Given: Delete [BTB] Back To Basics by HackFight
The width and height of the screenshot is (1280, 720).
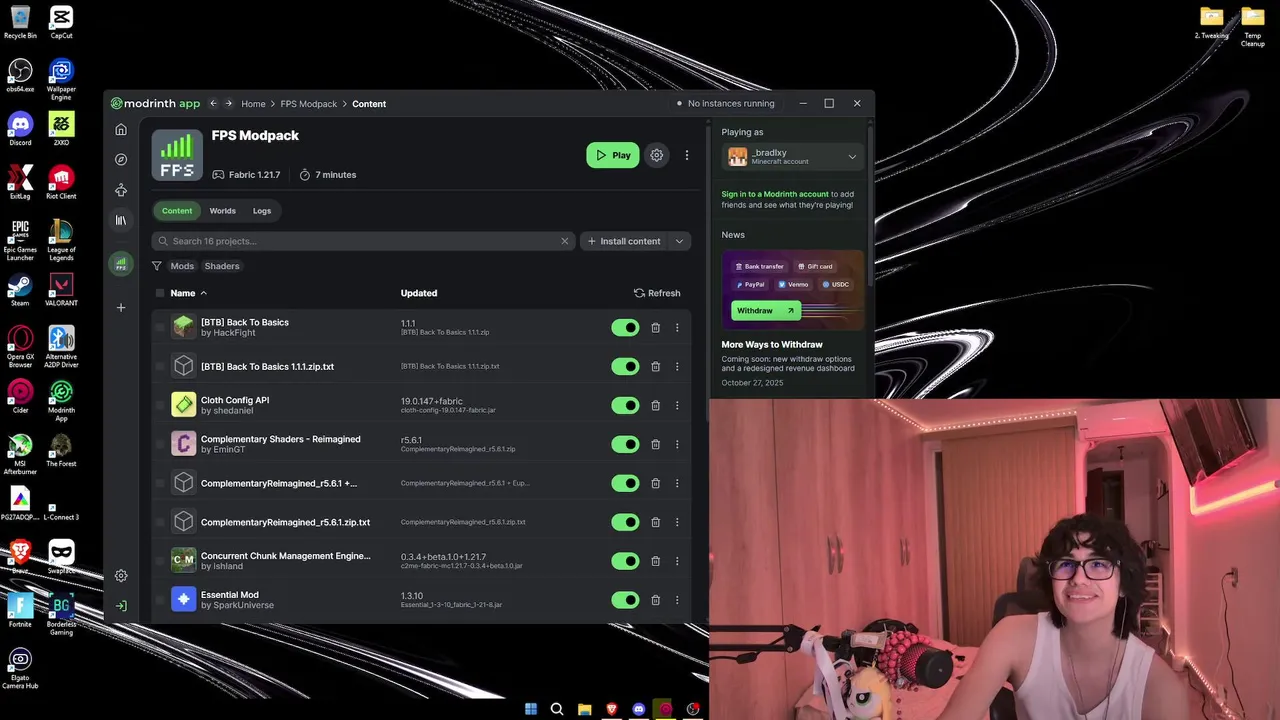Looking at the screenshot, I should point(655,327).
